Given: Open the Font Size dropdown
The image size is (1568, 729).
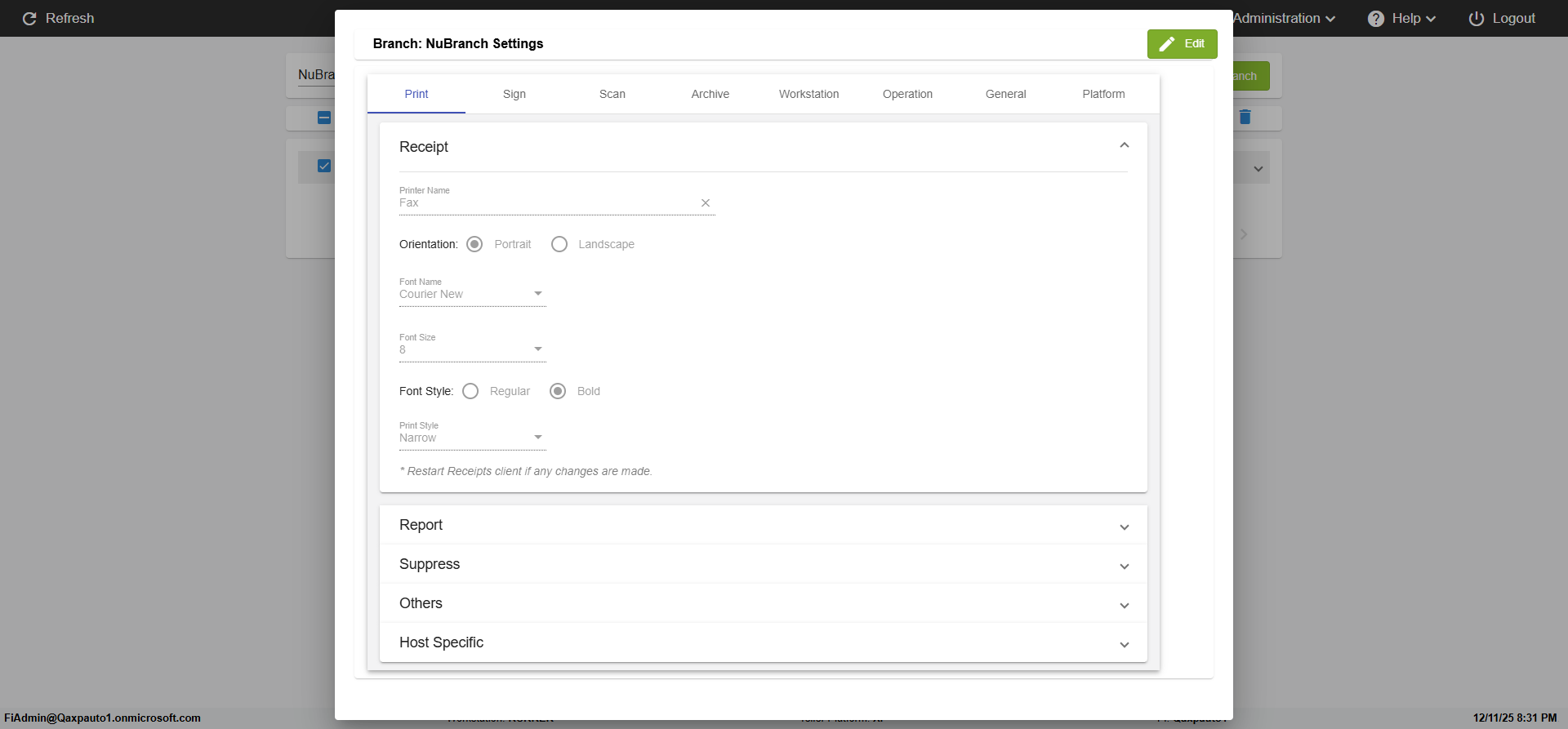Looking at the screenshot, I should [472, 349].
